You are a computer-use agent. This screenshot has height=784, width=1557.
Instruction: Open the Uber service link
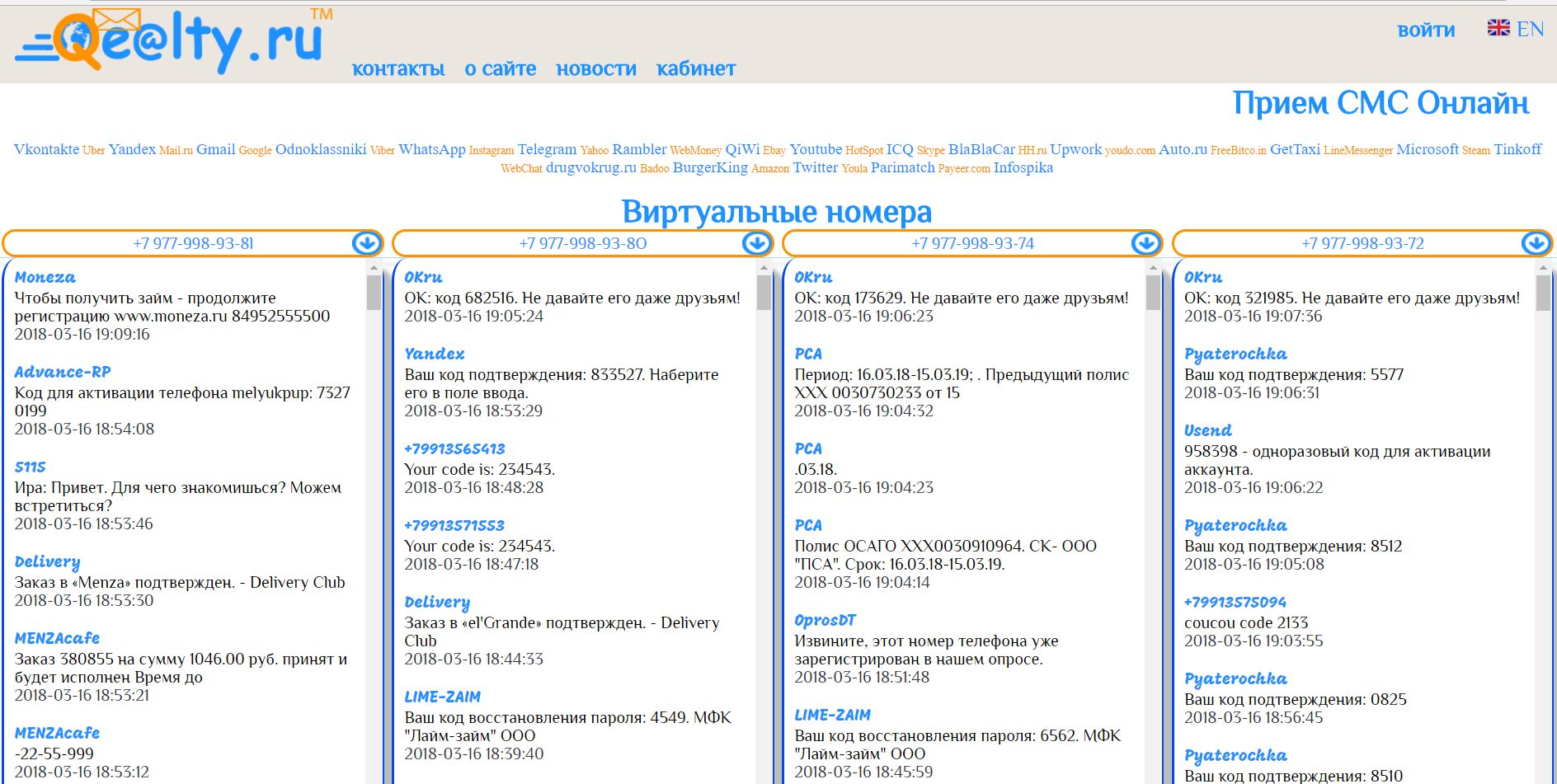94,150
